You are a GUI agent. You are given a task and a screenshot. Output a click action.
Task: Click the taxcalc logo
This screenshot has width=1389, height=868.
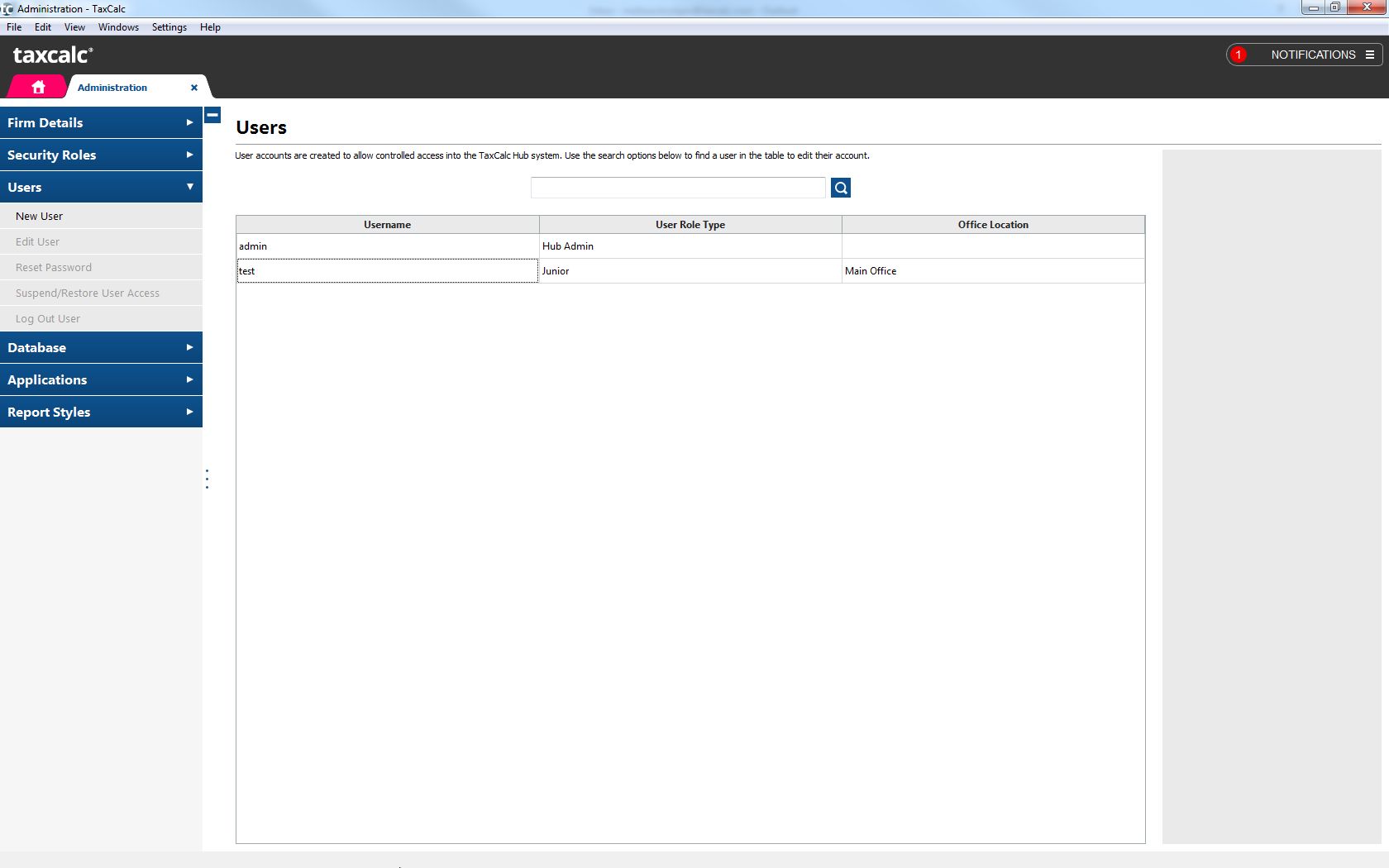click(x=53, y=55)
